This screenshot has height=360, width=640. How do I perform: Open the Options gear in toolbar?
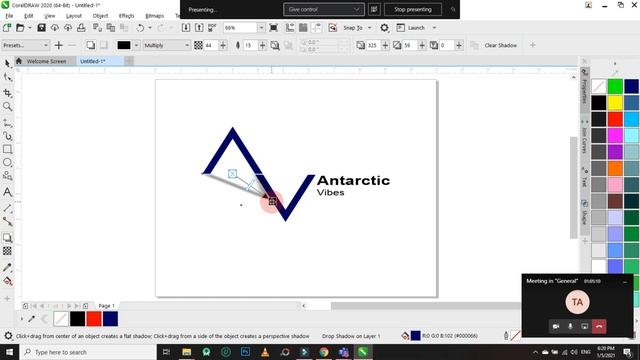pos(384,28)
